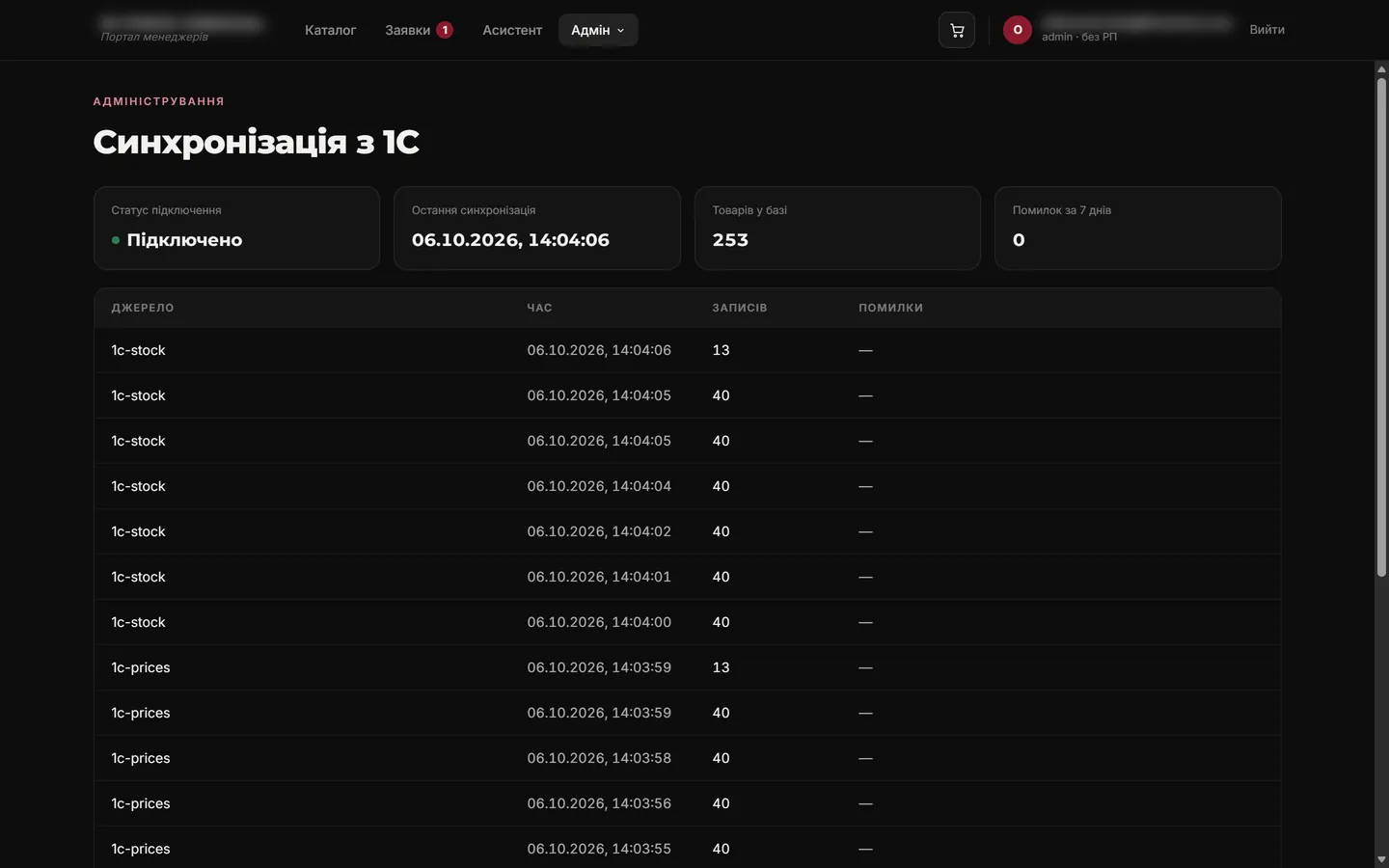
Task: Click the time cell "06.10.2026, 14:03:56"
Action: point(599,803)
